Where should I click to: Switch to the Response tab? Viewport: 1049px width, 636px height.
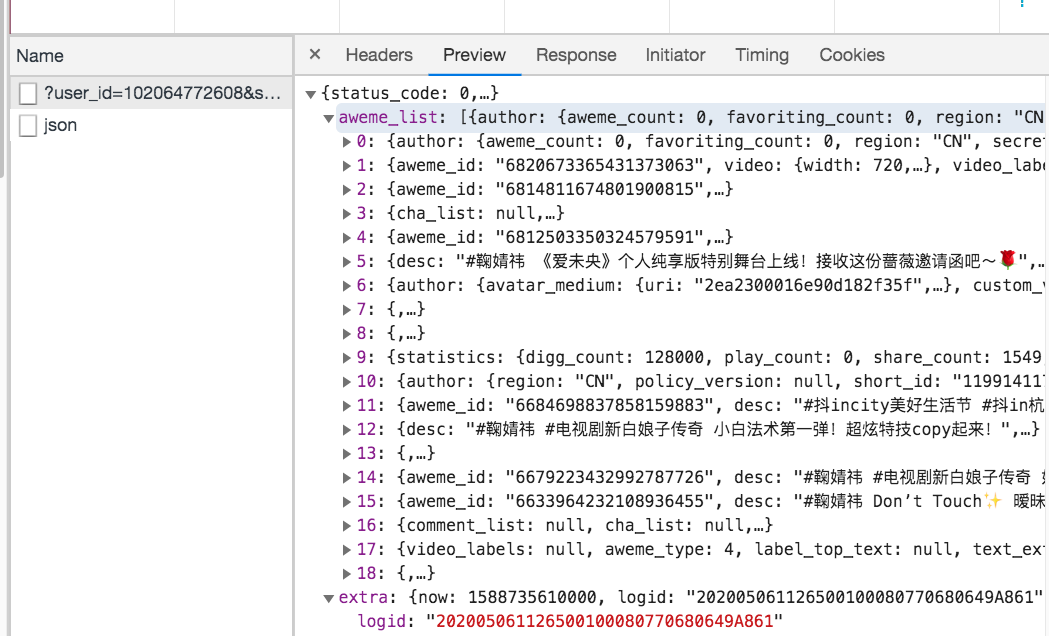pos(576,55)
